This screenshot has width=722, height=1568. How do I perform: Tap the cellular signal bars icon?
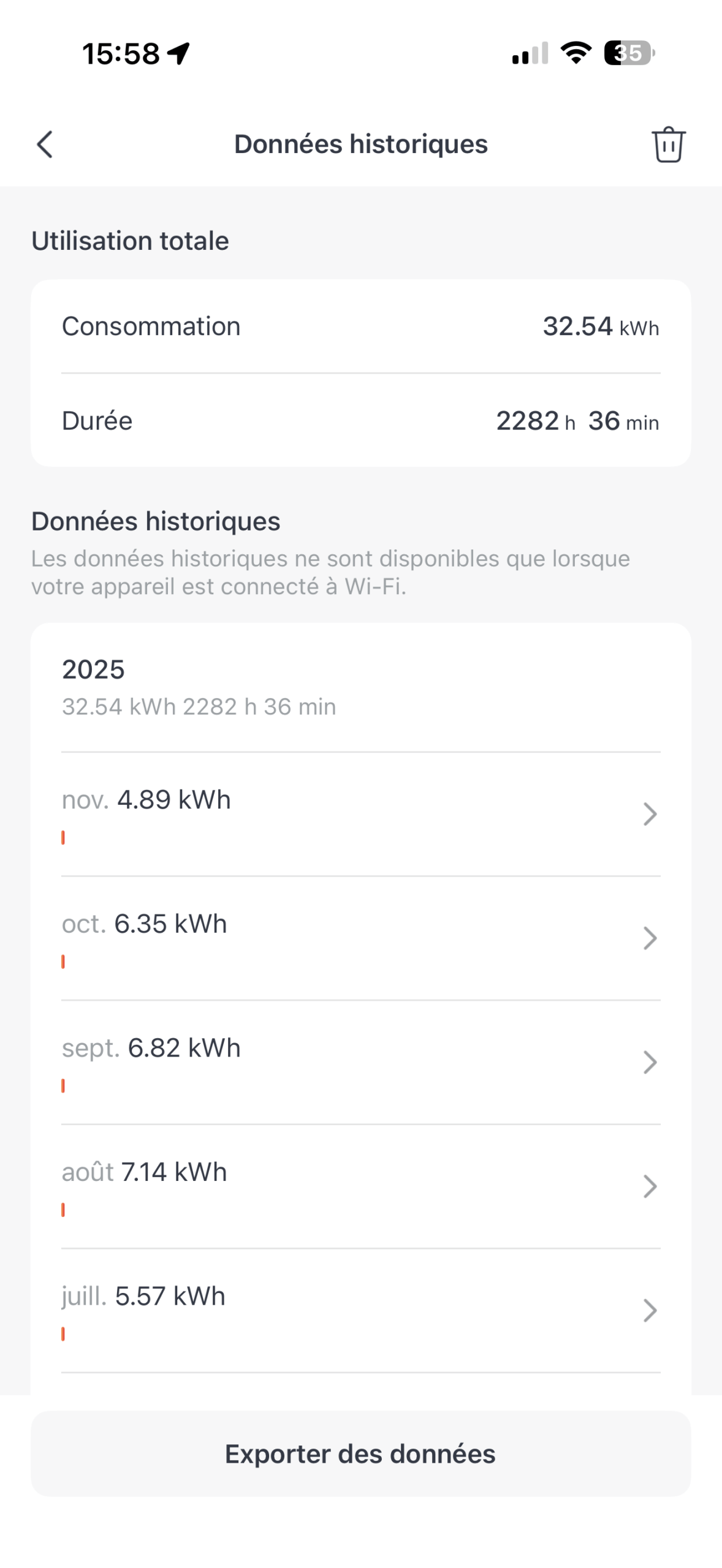530,54
